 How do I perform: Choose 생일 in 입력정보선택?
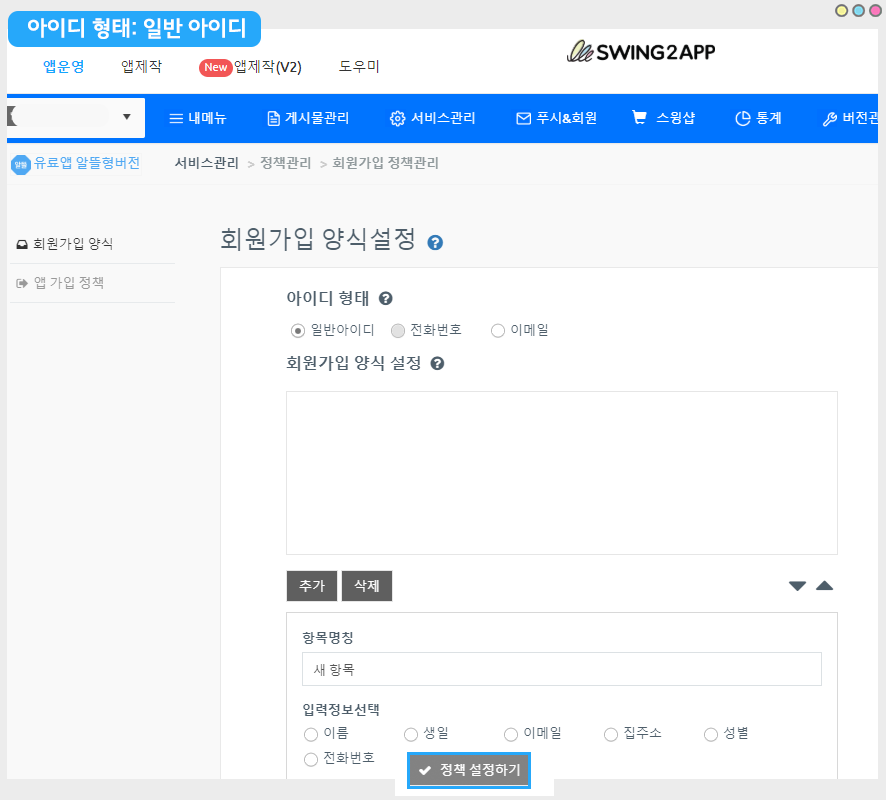pyautogui.click(x=411, y=735)
